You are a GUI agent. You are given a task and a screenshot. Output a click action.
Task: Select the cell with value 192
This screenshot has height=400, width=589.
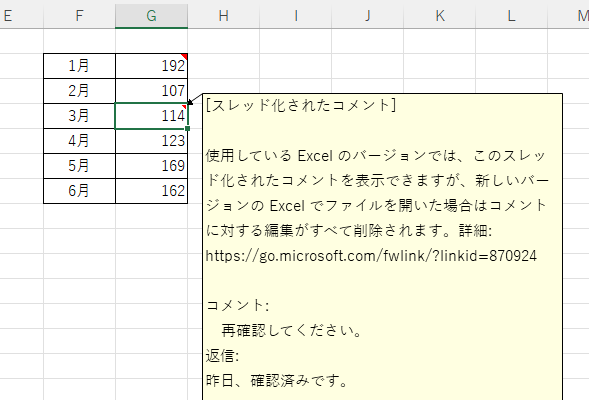[151, 66]
